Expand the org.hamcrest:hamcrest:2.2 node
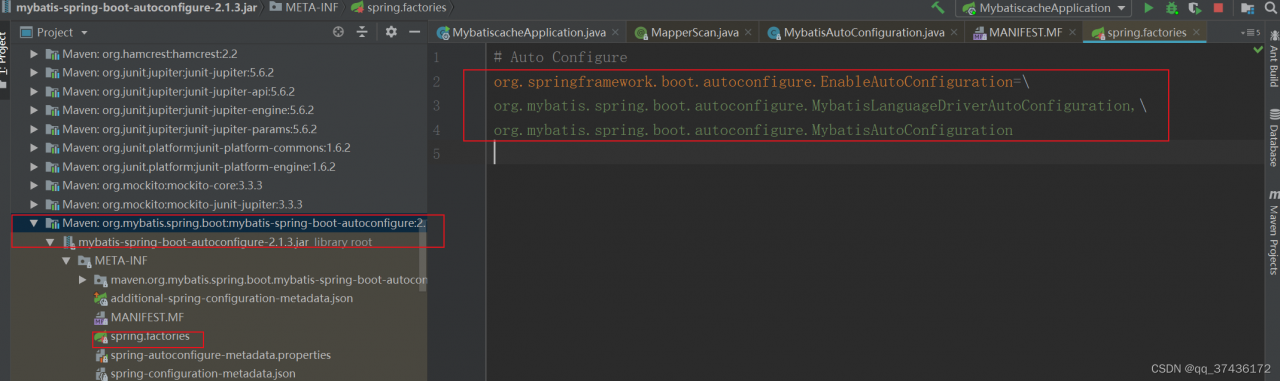This screenshot has width=1280, height=381. (x=34, y=54)
